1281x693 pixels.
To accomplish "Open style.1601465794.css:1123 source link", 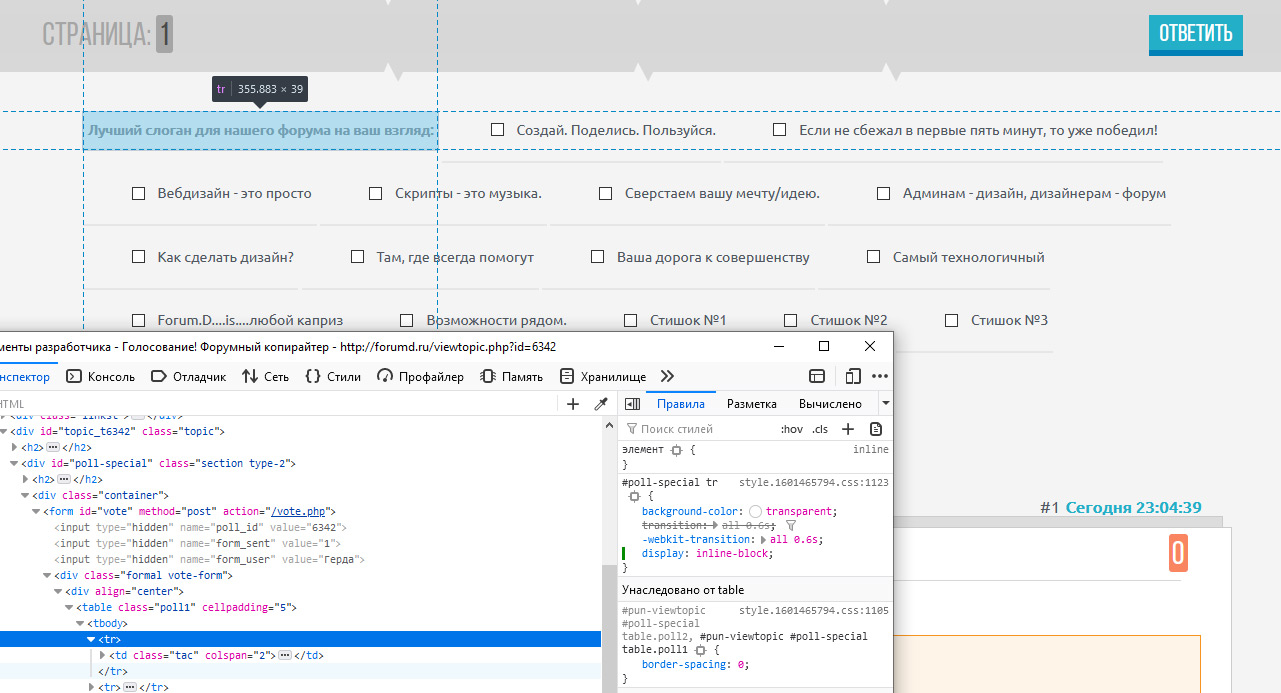I will (814, 482).
